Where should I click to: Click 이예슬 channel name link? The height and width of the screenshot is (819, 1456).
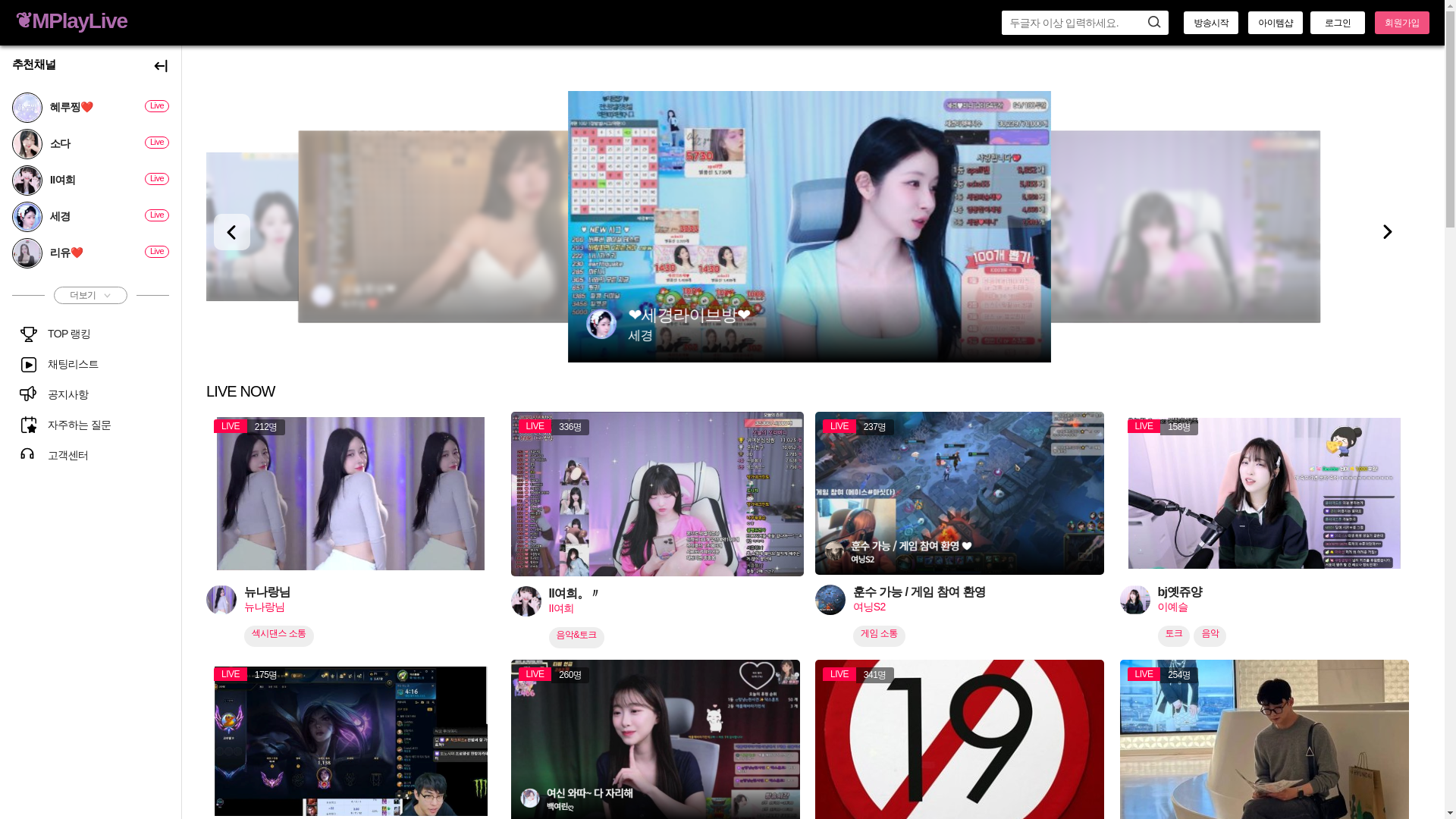(x=1172, y=607)
